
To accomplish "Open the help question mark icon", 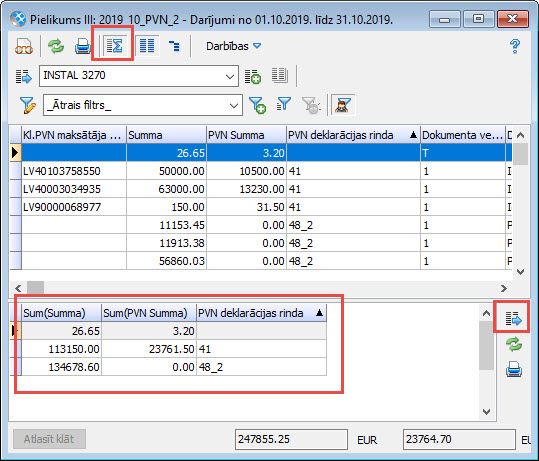I will click(x=515, y=46).
